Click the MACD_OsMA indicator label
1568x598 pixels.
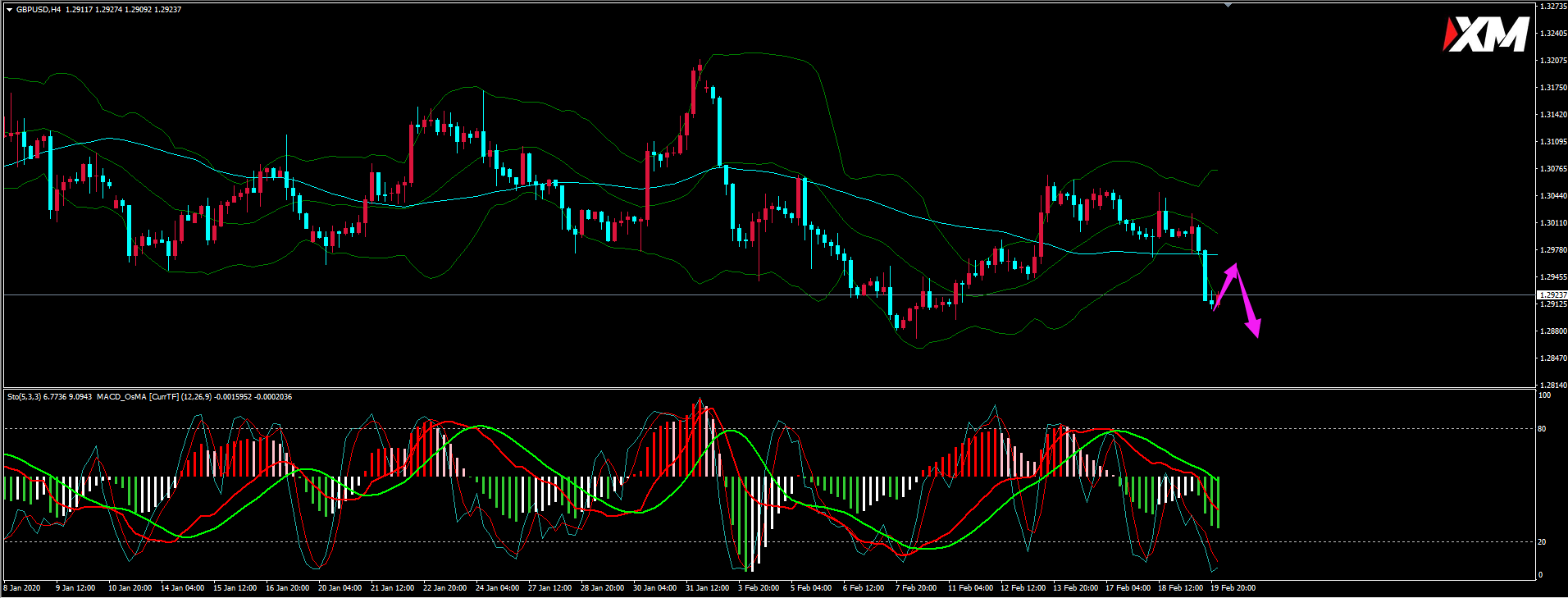121,397
